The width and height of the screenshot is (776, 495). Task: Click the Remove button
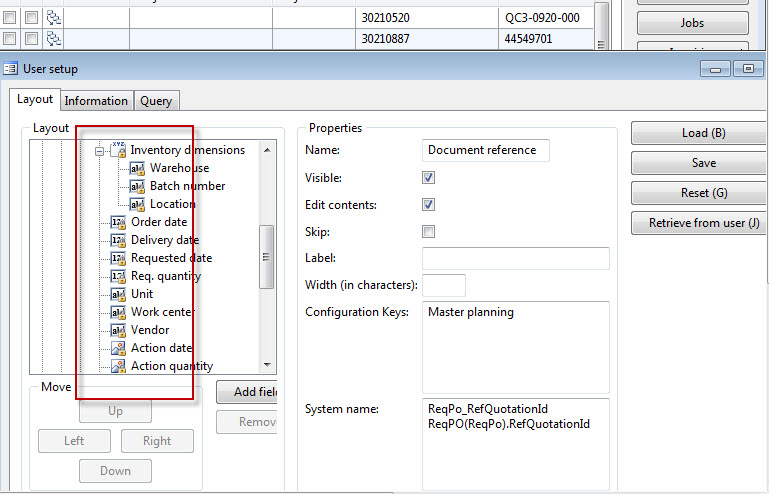click(x=247, y=422)
